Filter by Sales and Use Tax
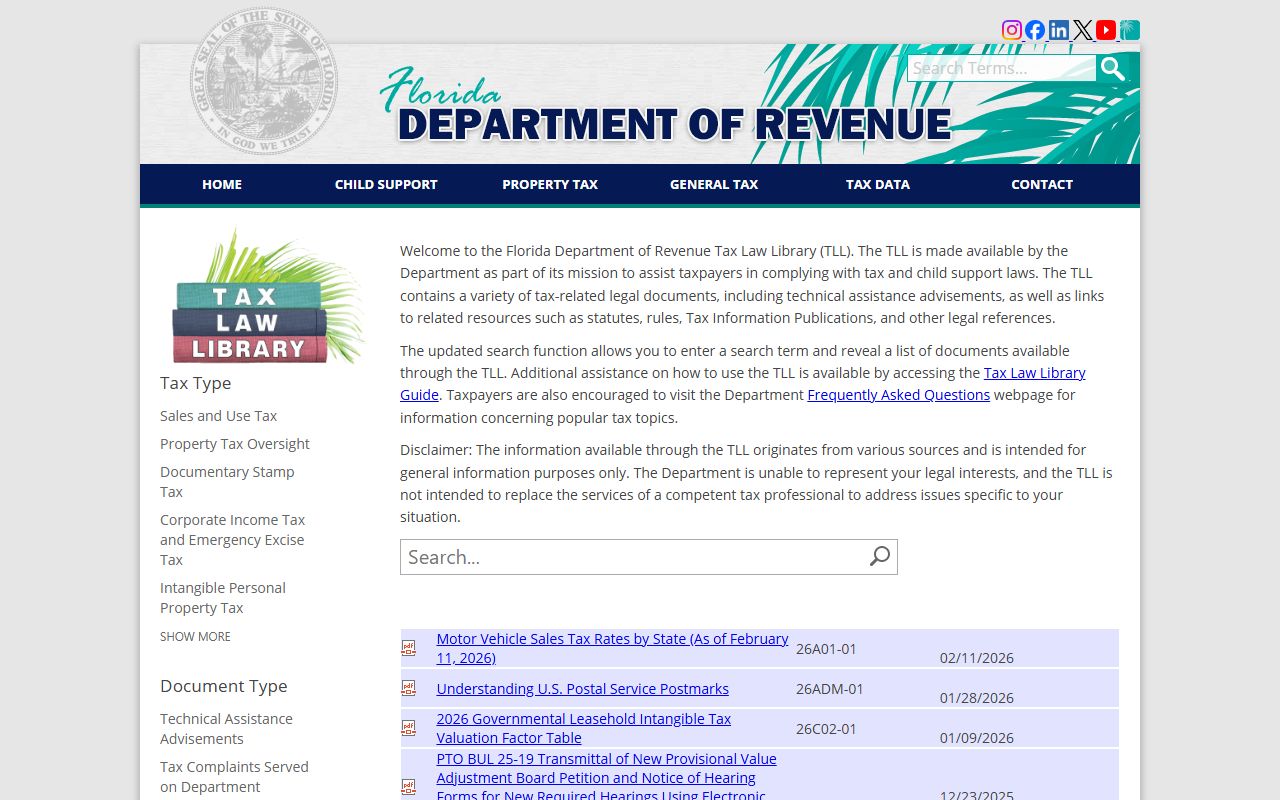 [x=218, y=416]
